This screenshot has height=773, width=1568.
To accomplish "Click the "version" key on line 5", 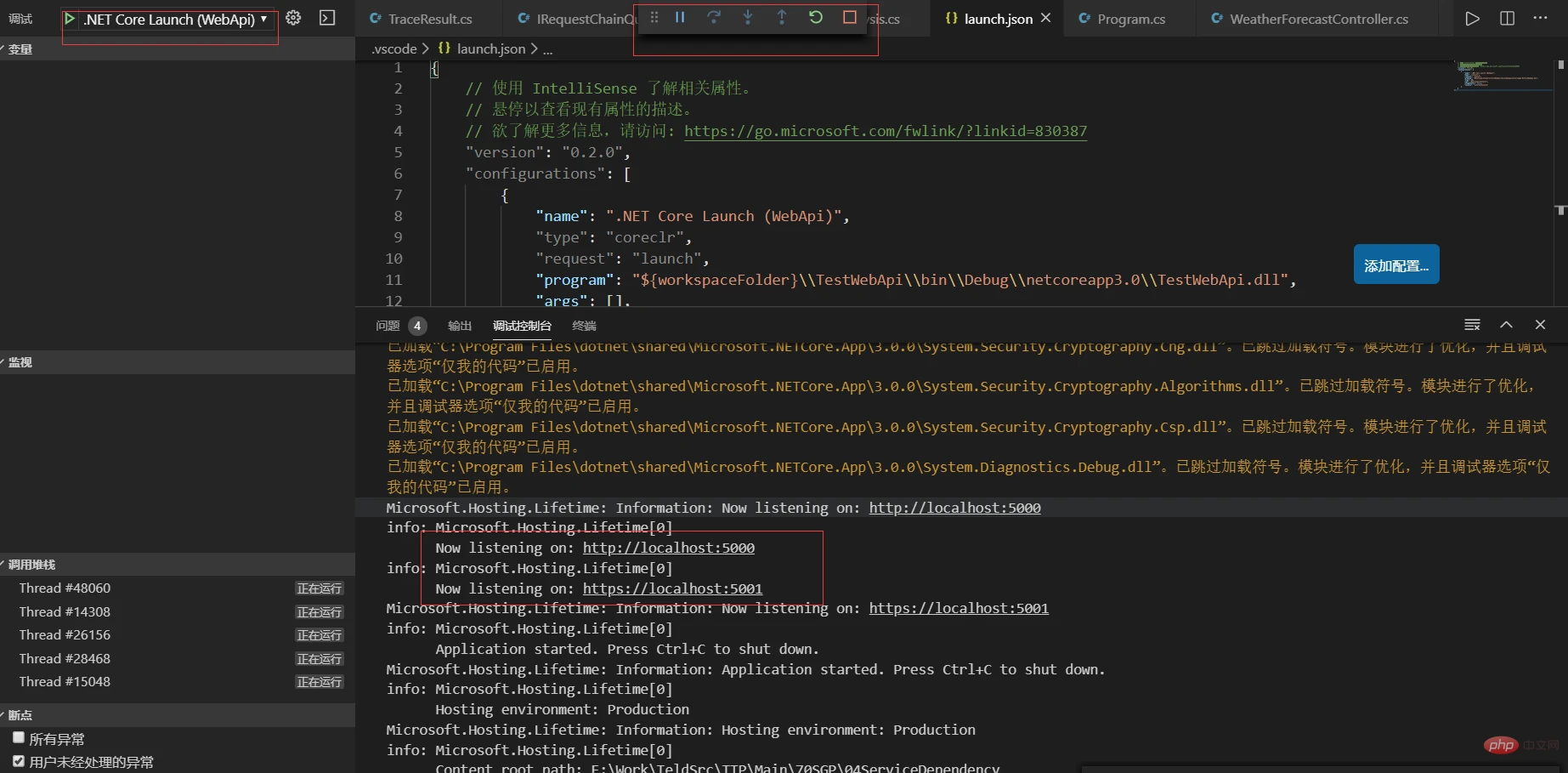I will pyautogui.click(x=505, y=152).
